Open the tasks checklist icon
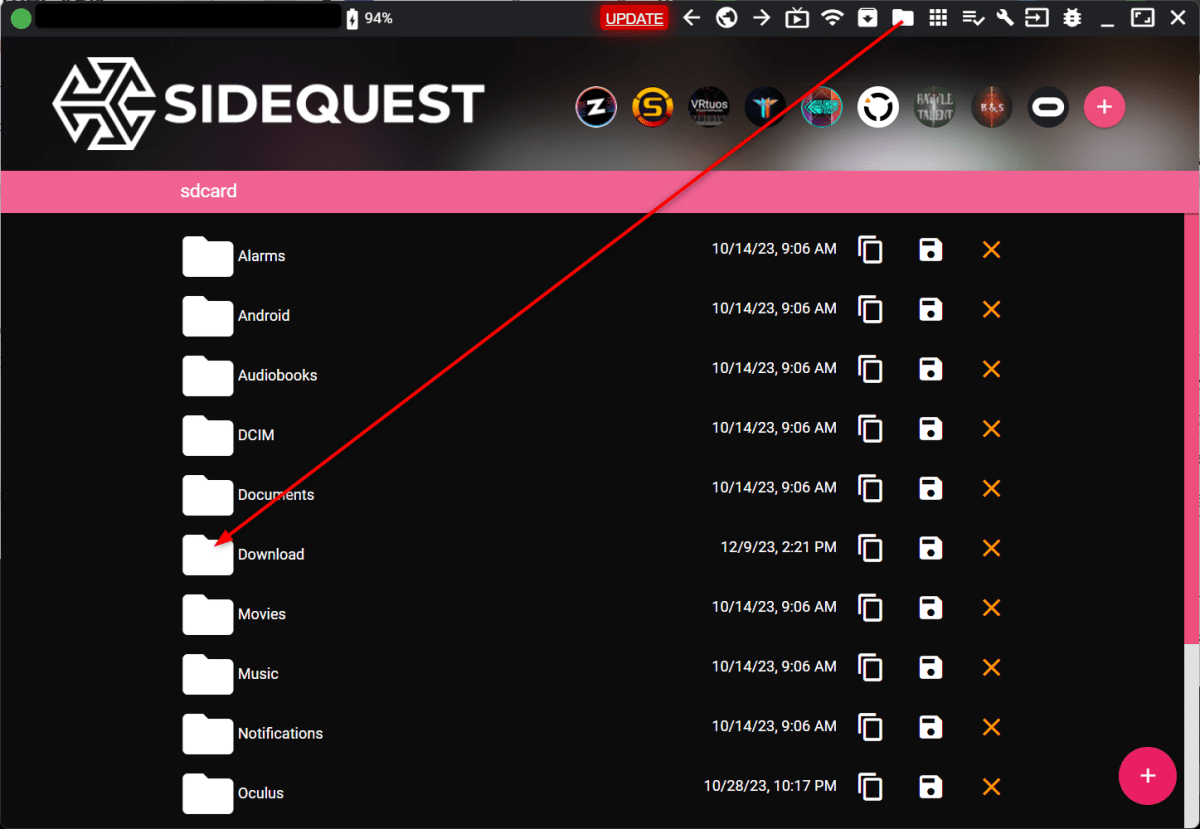This screenshot has width=1200, height=829. [972, 18]
